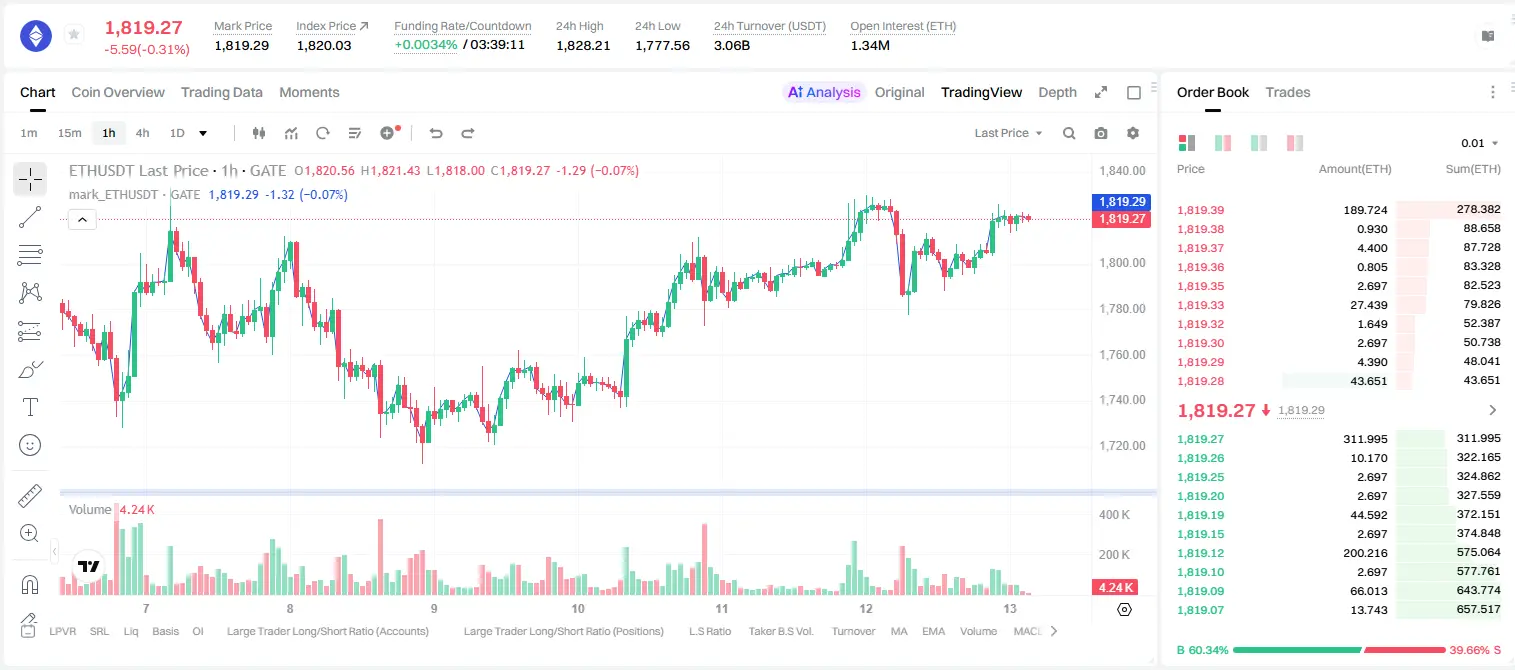Switch to the Trades tab
Screen dimensions: 1515x670
coord(1288,92)
